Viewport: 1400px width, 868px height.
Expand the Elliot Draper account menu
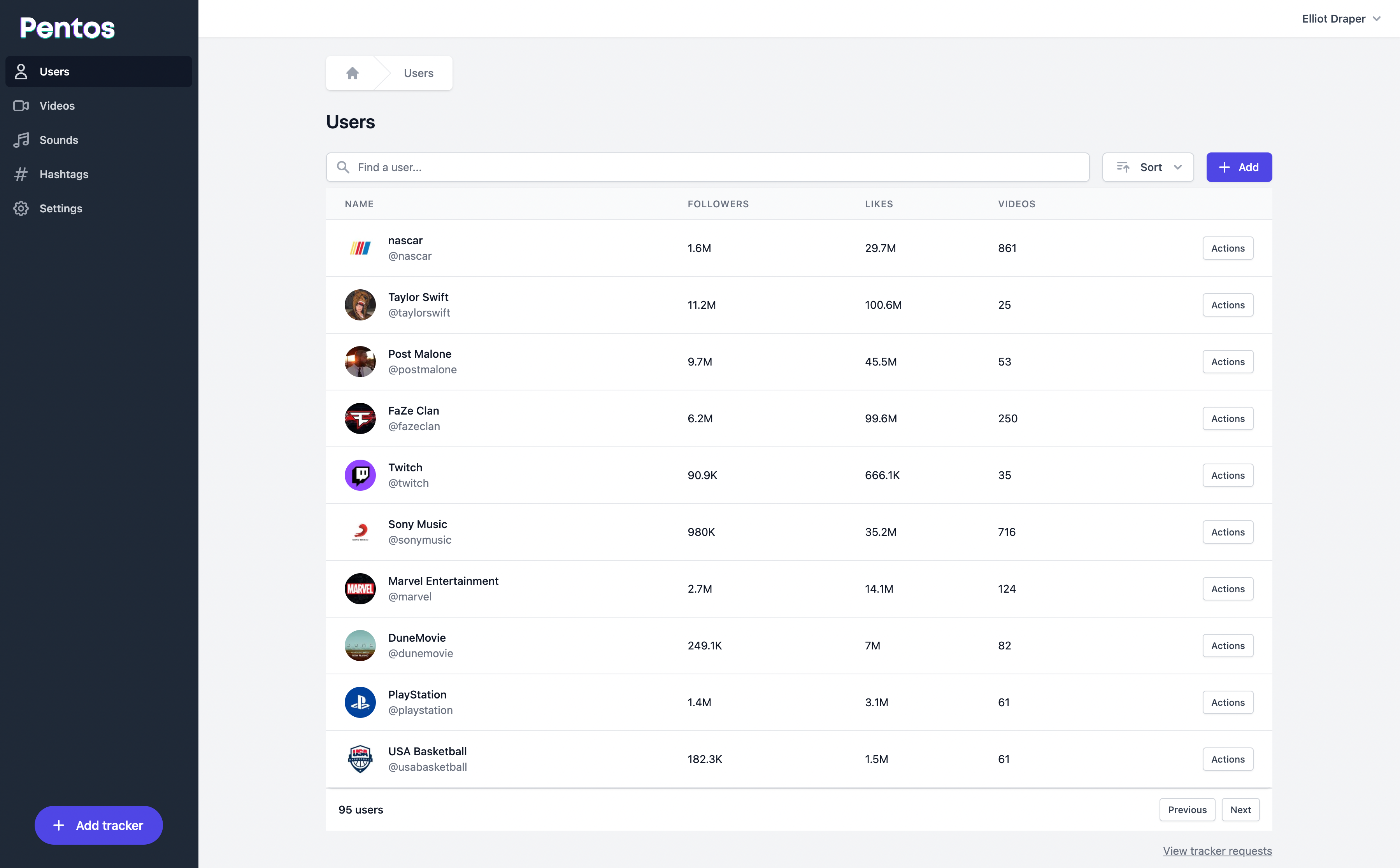(1341, 19)
